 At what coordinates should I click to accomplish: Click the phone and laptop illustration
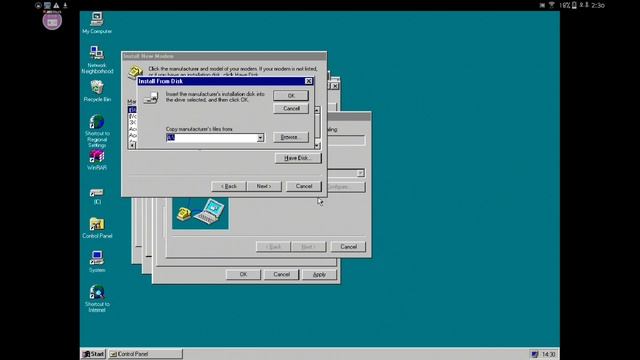(200, 213)
